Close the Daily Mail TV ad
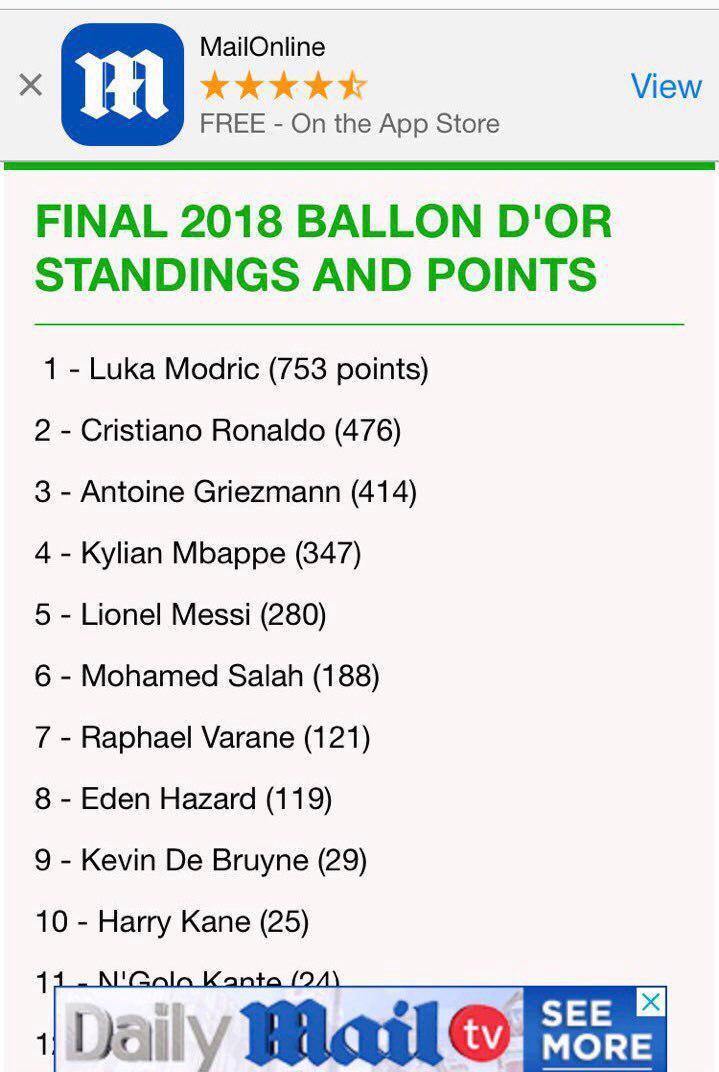The height and width of the screenshot is (1072, 719). tap(651, 1002)
